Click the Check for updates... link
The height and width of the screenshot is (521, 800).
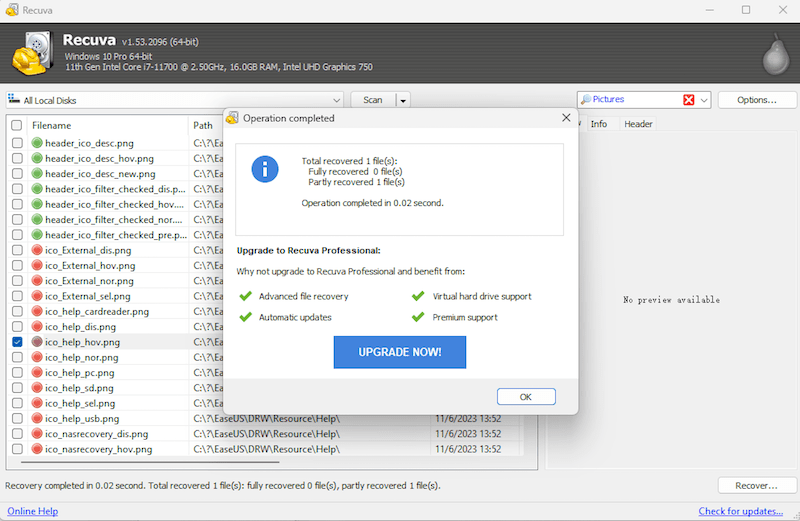740,511
